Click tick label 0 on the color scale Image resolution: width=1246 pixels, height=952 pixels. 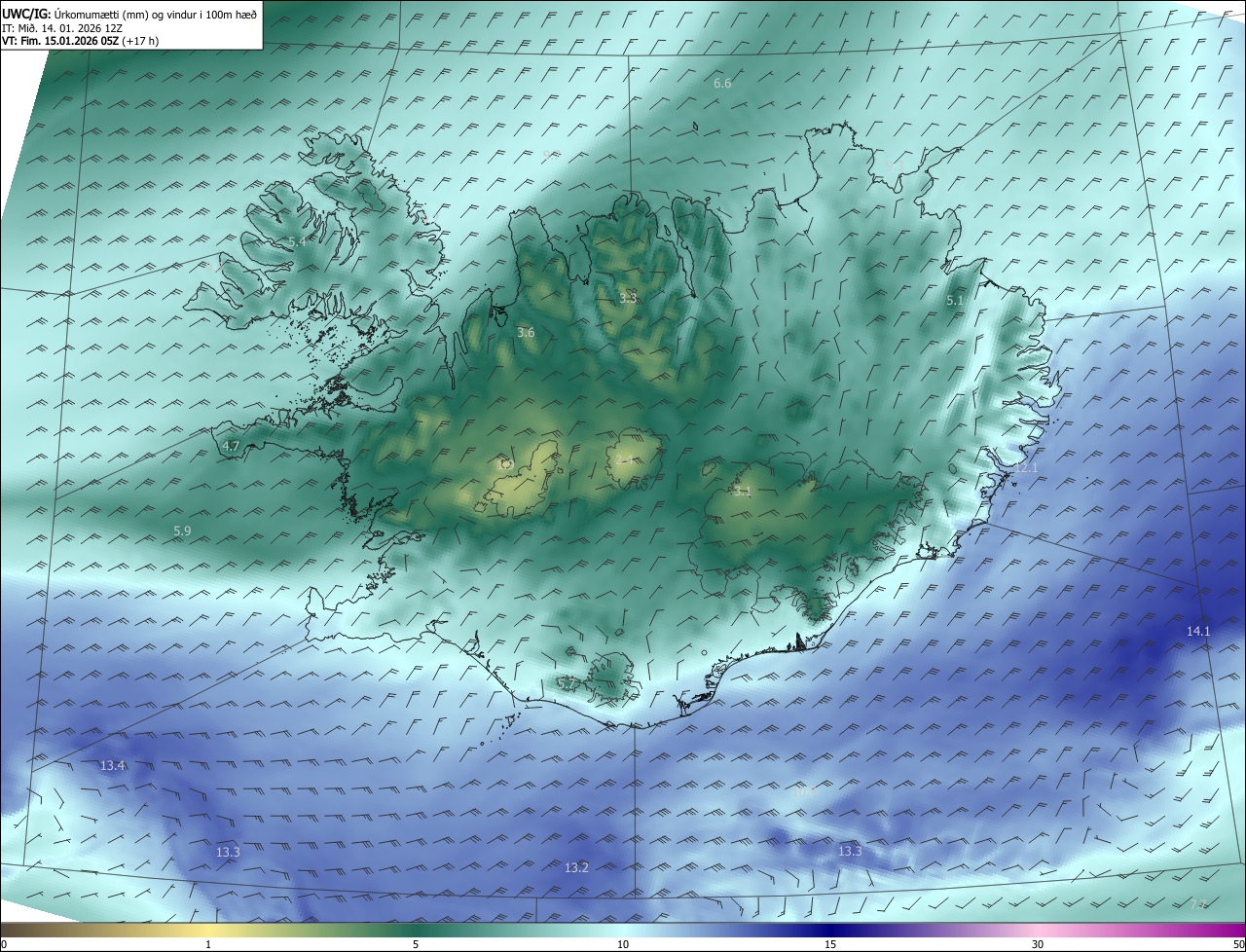coord(4,944)
